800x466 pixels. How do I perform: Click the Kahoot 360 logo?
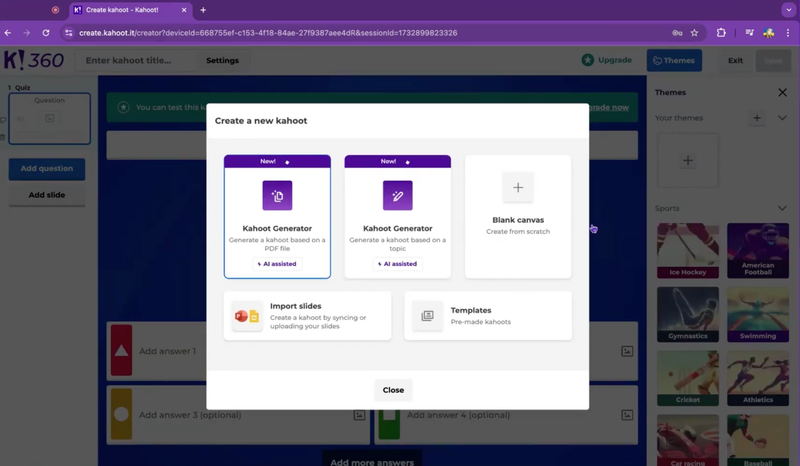(33, 60)
